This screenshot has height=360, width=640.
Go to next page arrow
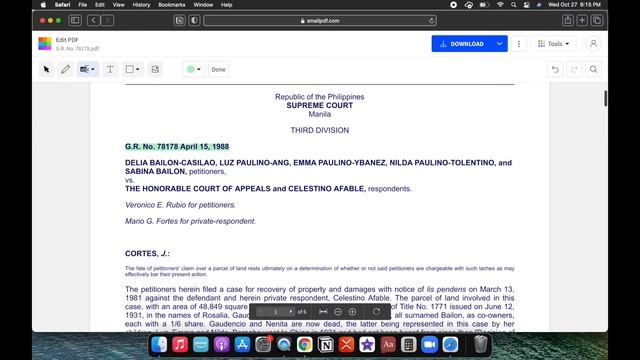(290, 312)
